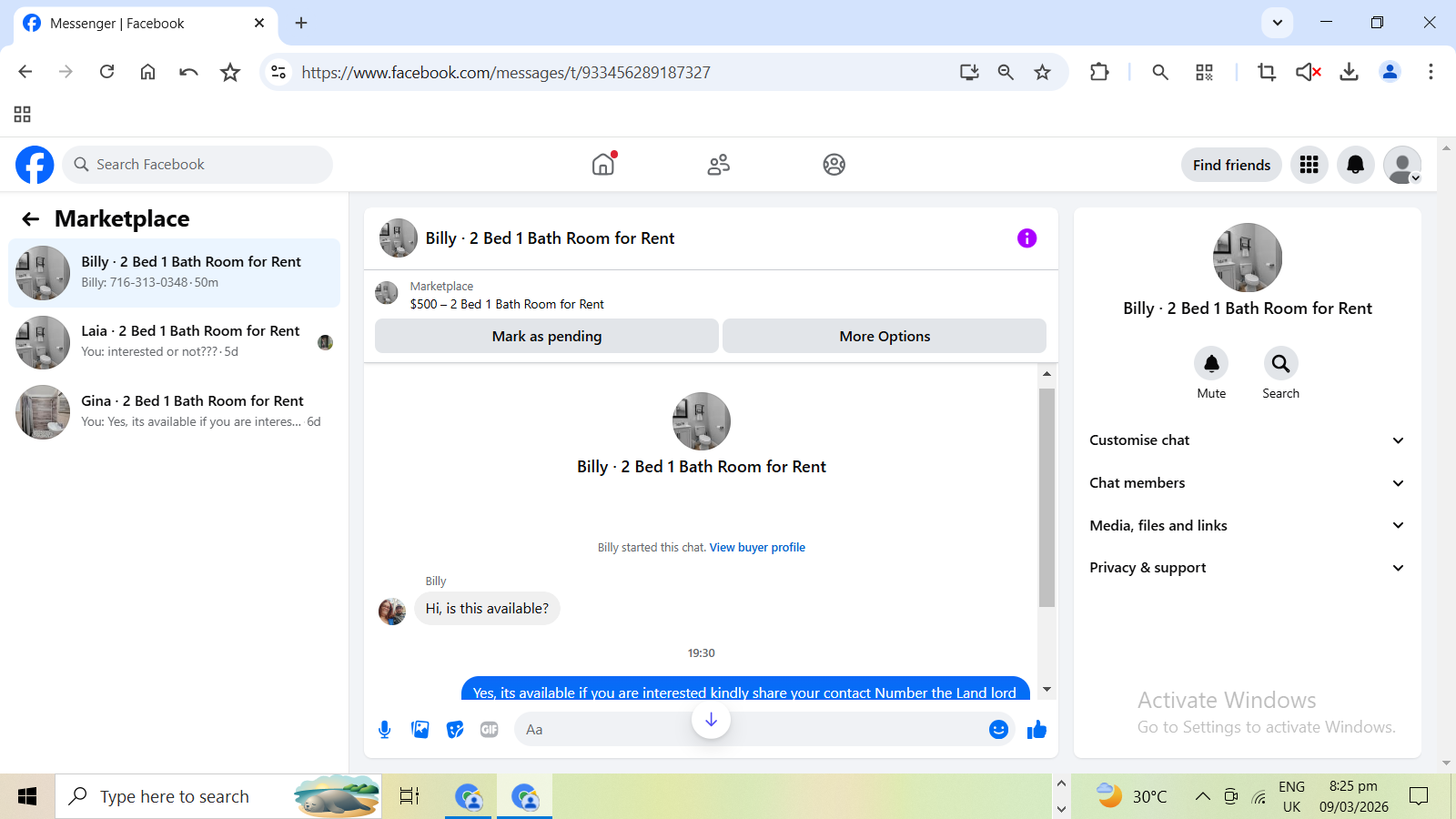Click the chat vertical scrollbar thumb

(1046, 498)
